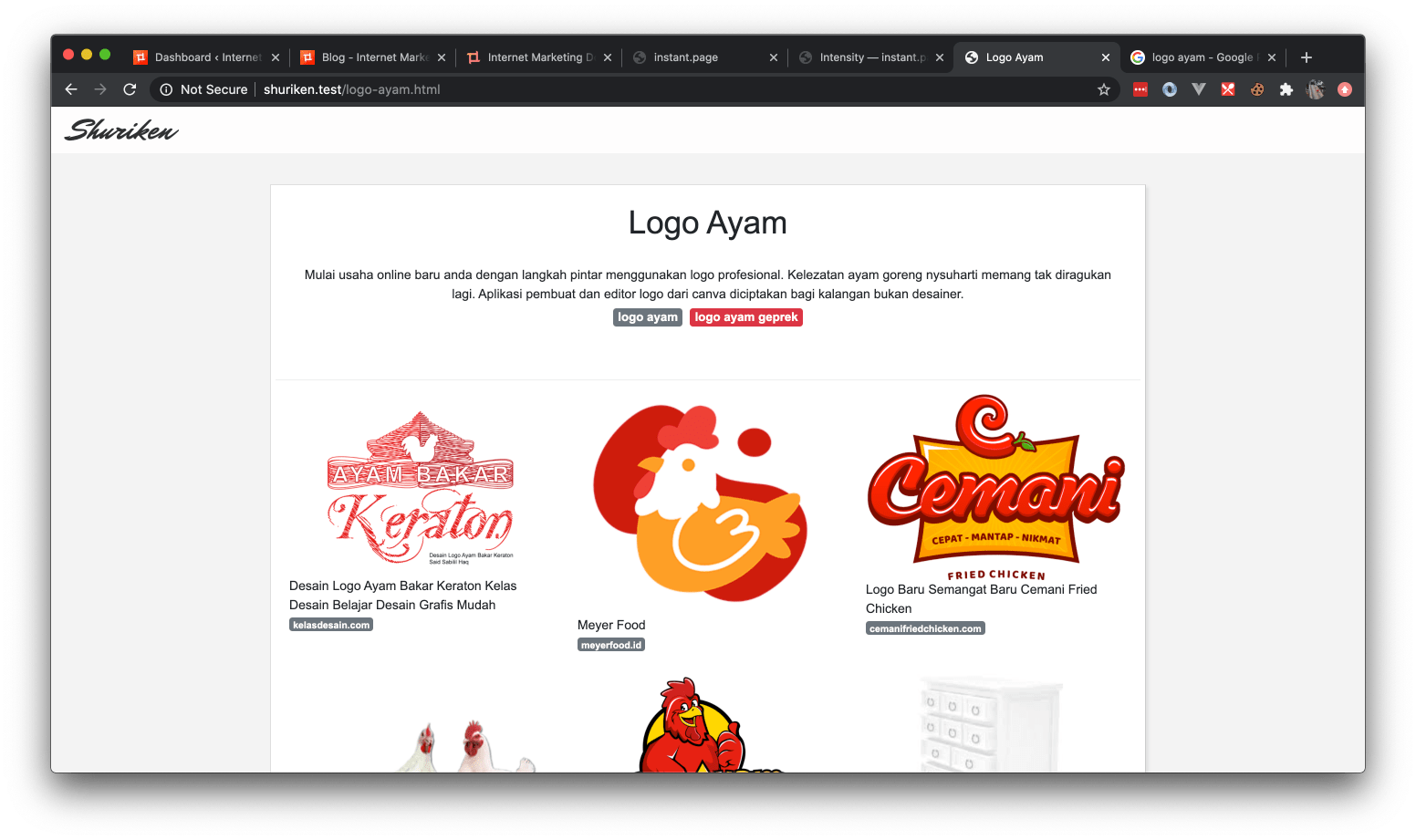Open the Meyer Food chicken logo image
Screen dimensions: 1416x840
coord(700,503)
